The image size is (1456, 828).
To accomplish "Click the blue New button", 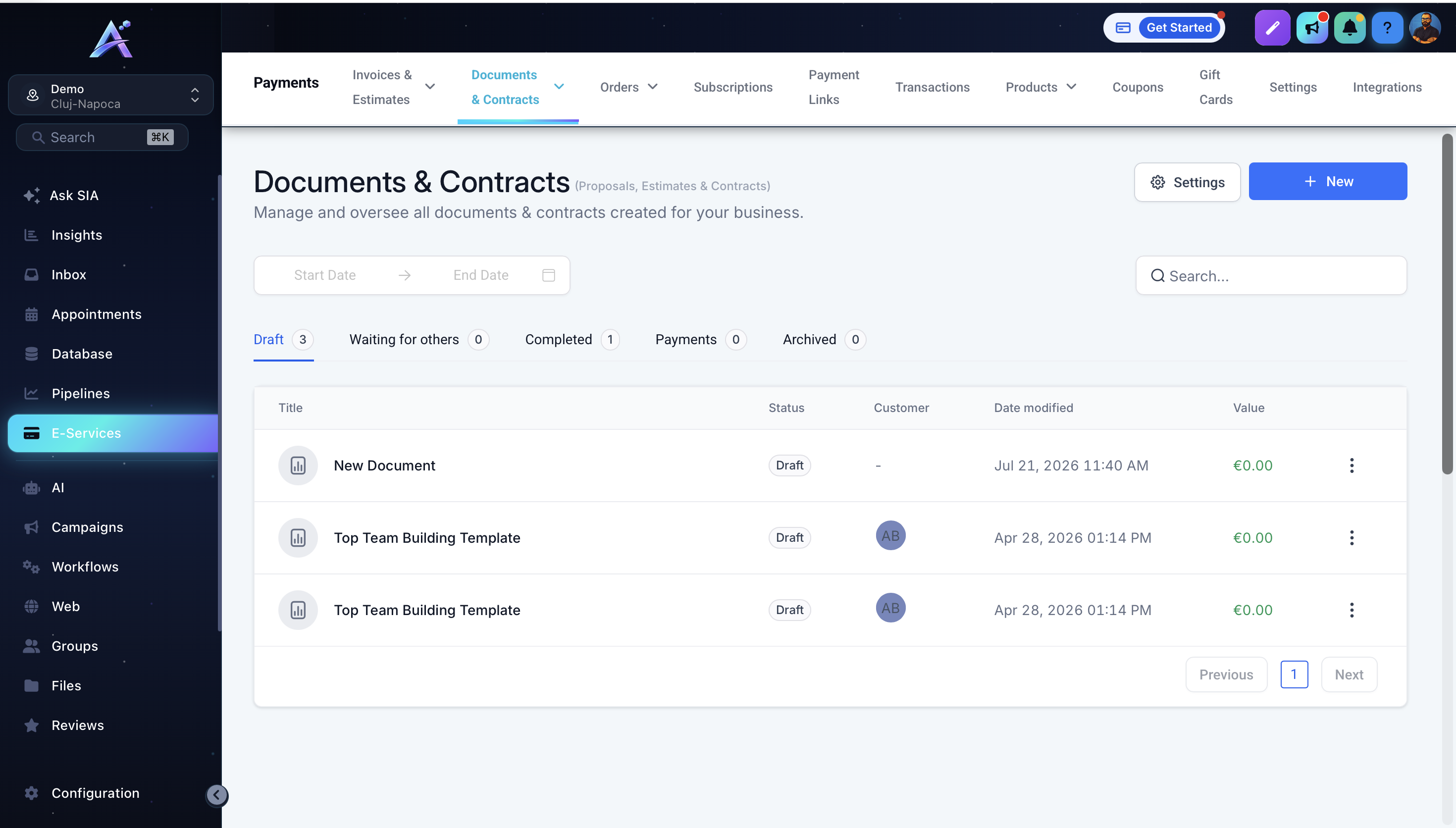I will click(1328, 181).
